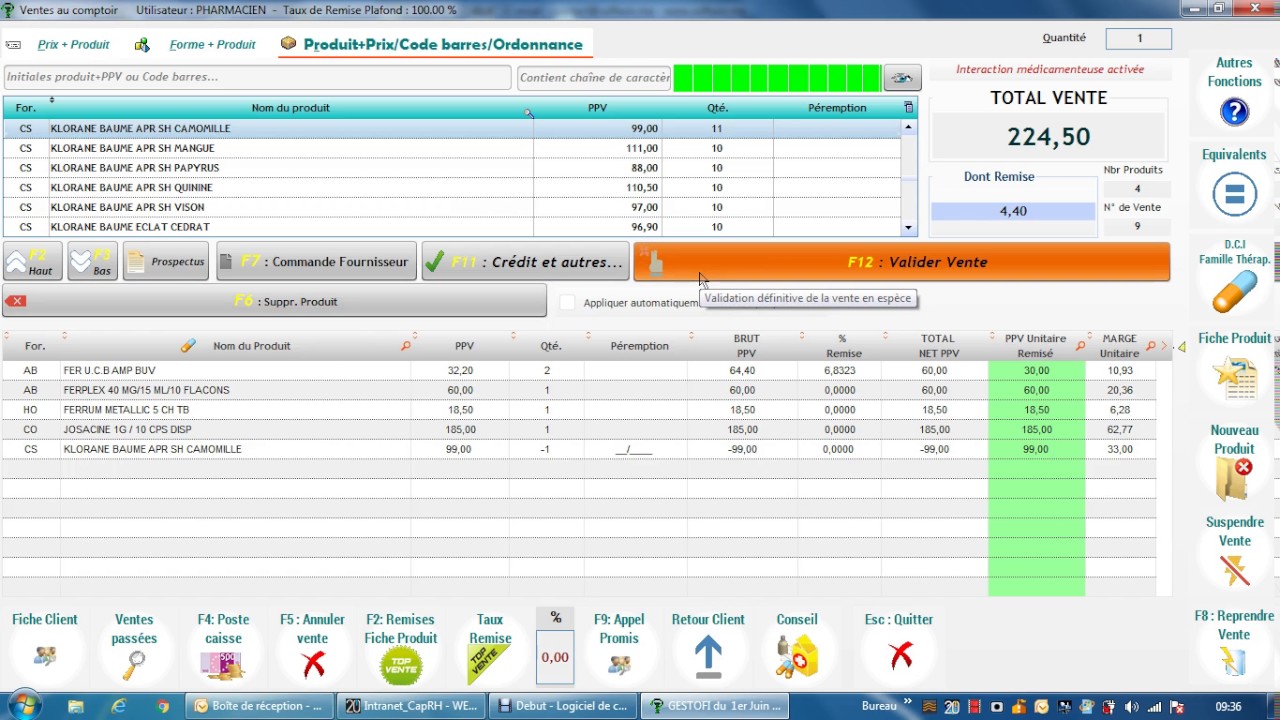Open the Equivalents icon
The height and width of the screenshot is (720, 1280).
click(x=1234, y=194)
